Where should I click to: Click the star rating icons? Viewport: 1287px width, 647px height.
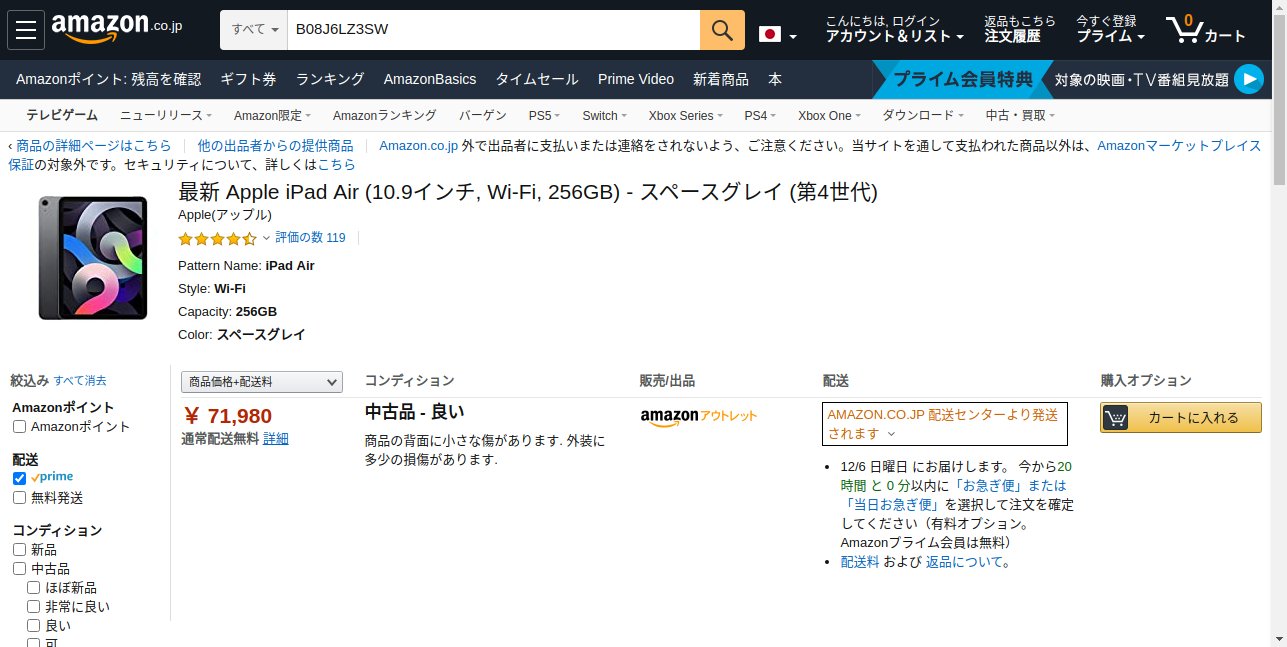217,238
